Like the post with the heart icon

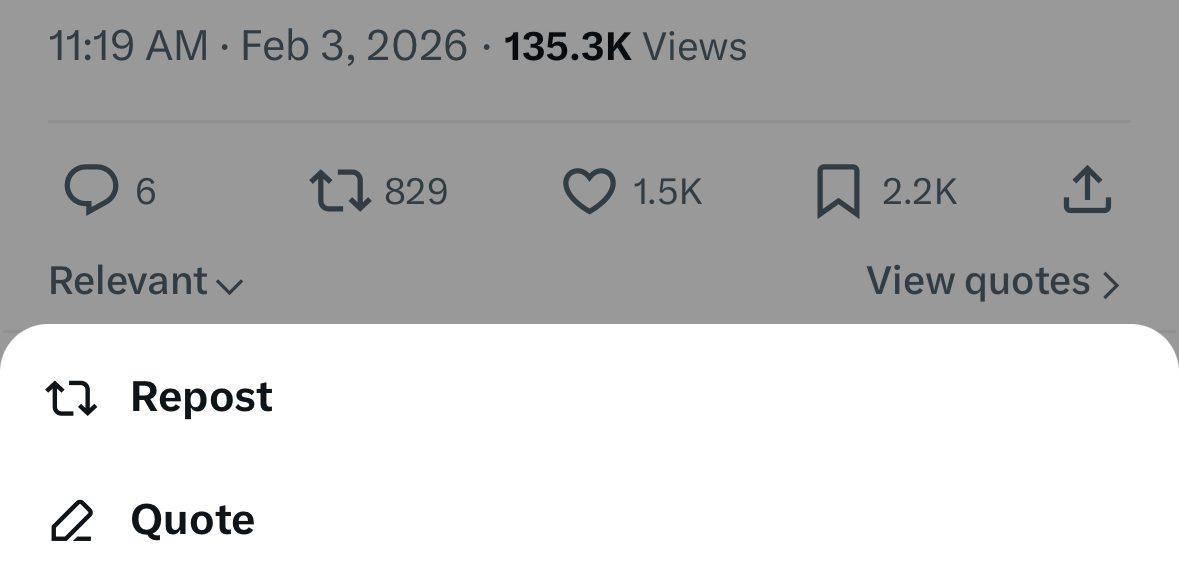tap(592, 190)
